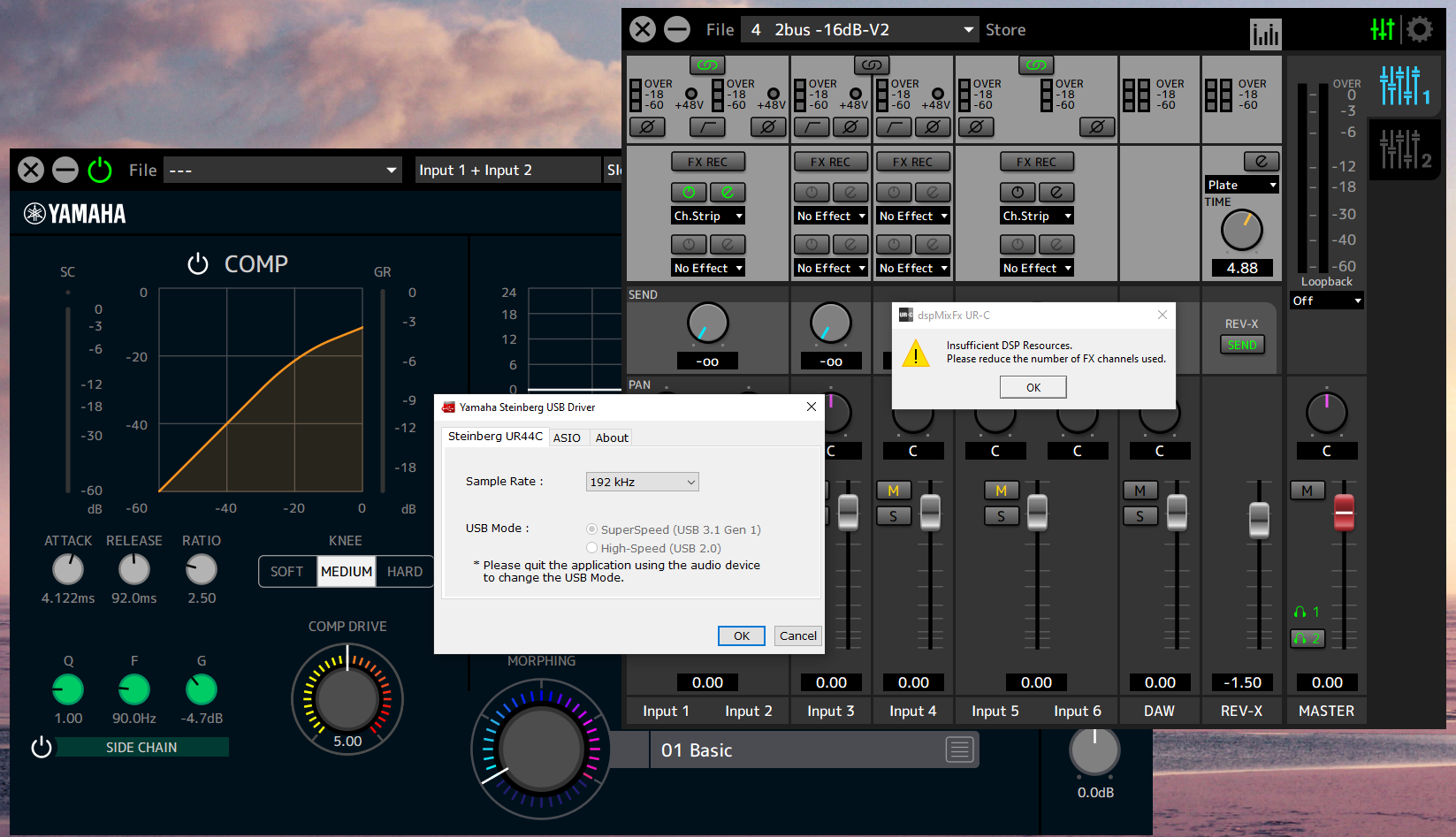Open the meter view icon in mixer header
This screenshot has width=1456, height=837.
tap(1265, 34)
